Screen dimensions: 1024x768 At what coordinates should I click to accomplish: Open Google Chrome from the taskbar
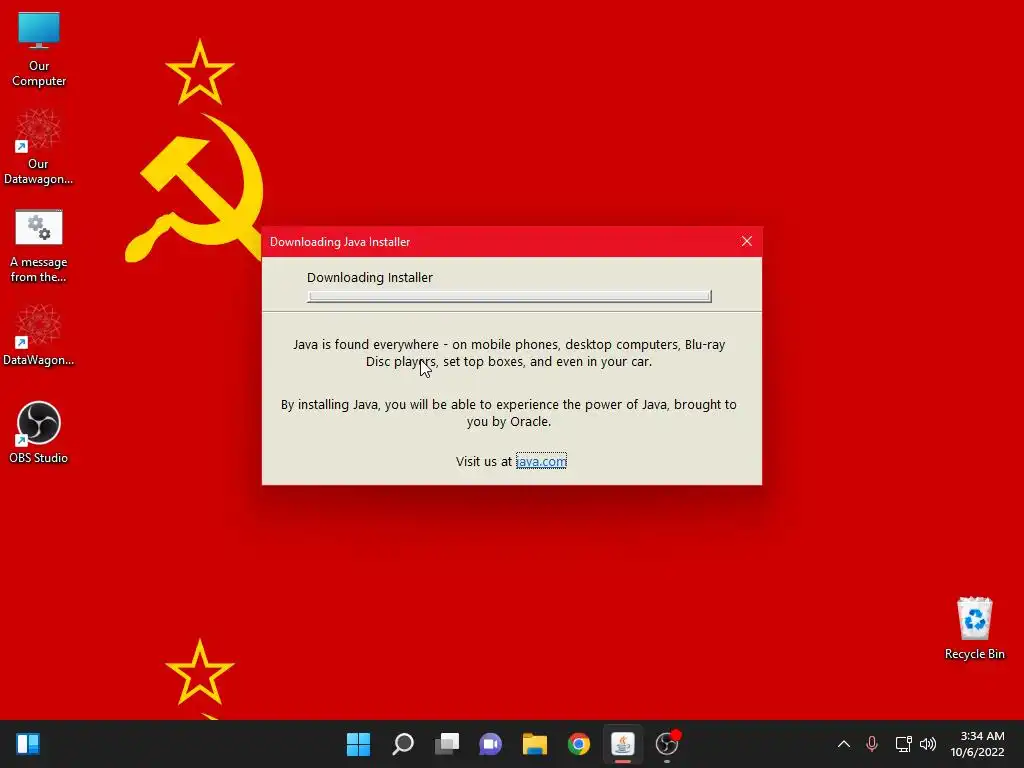click(579, 744)
